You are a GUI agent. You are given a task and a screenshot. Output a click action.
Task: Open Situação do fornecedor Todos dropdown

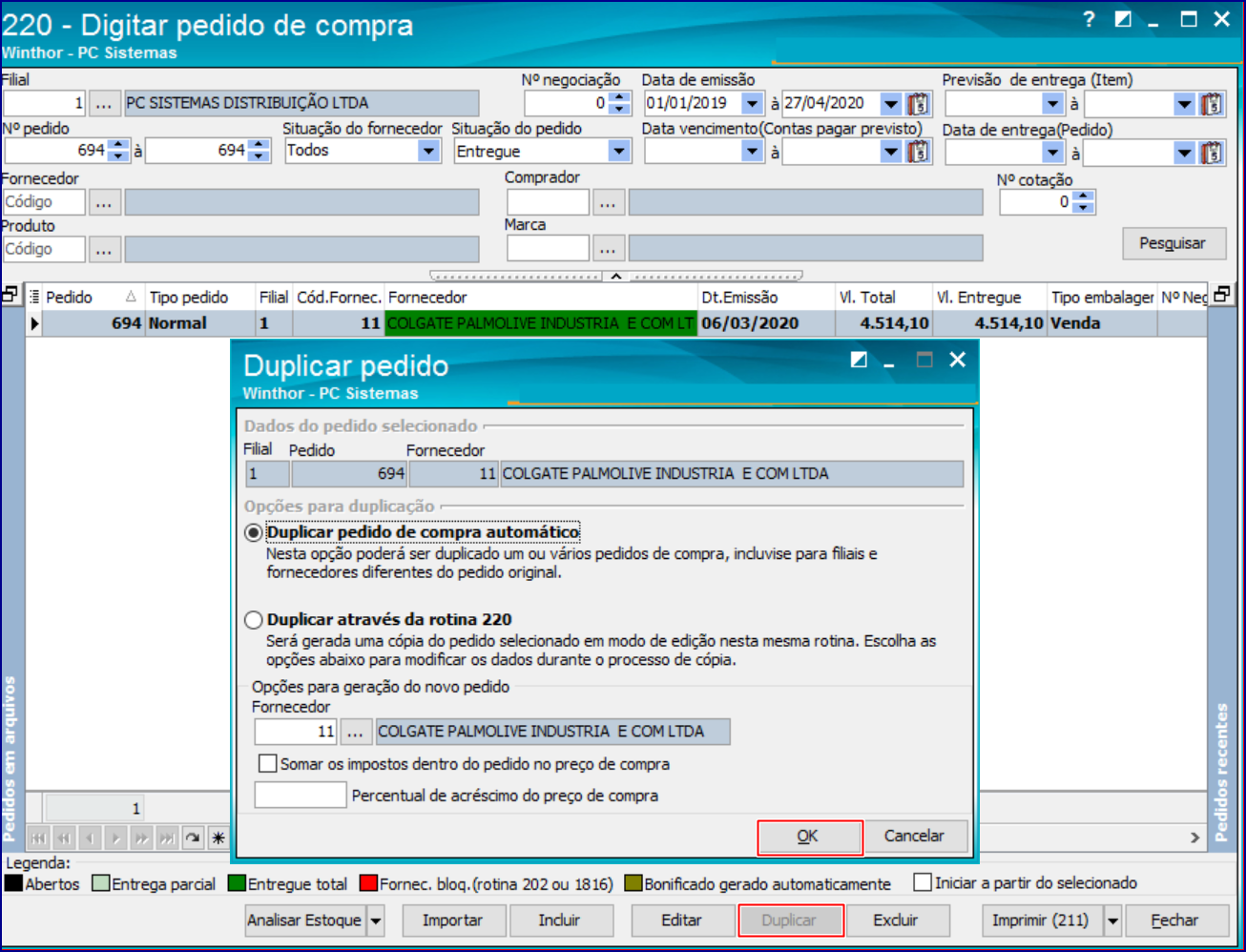[x=428, y=151]
